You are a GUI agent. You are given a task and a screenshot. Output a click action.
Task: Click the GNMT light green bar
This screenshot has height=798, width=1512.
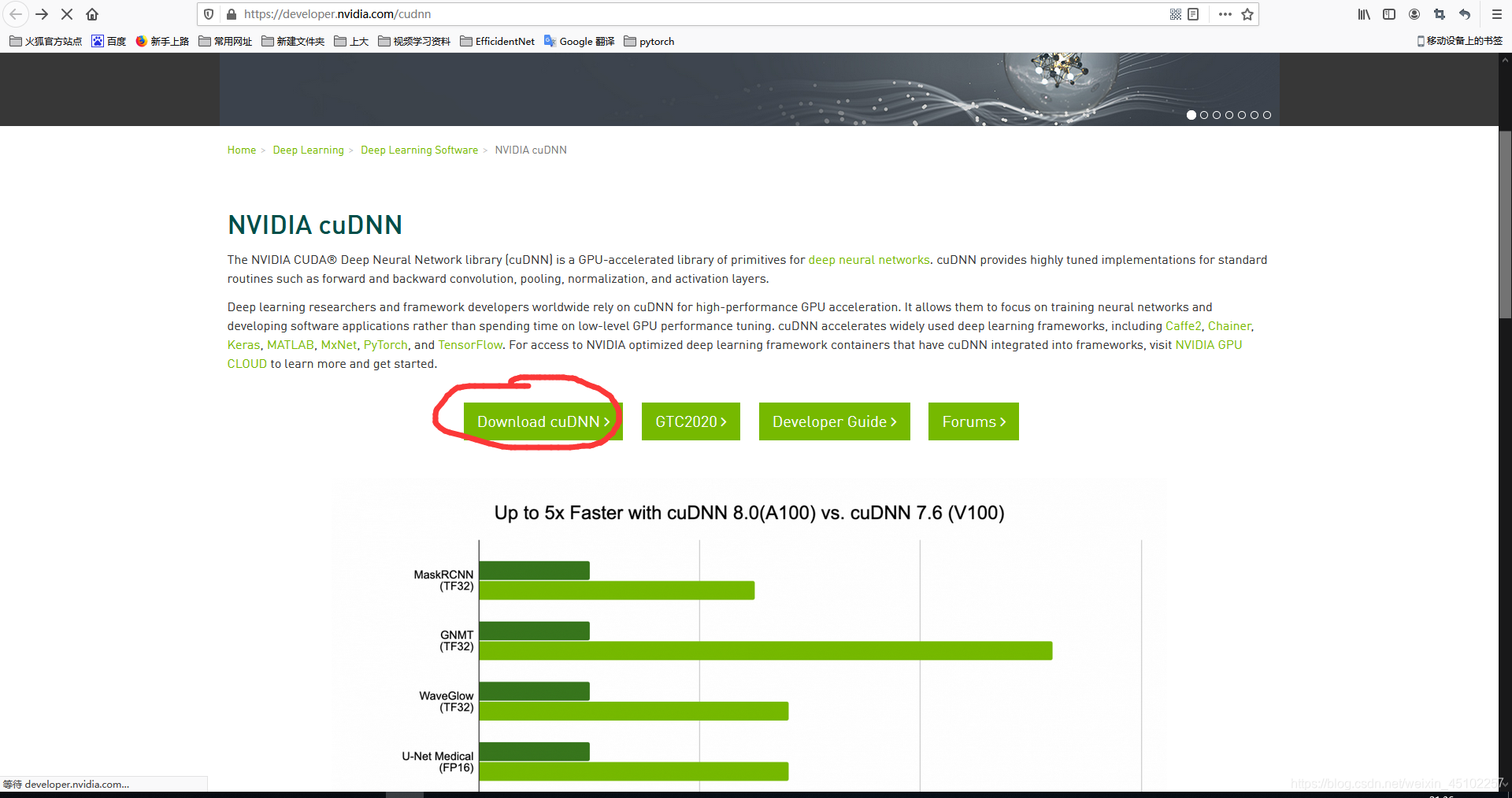click(x=765, y=651)
